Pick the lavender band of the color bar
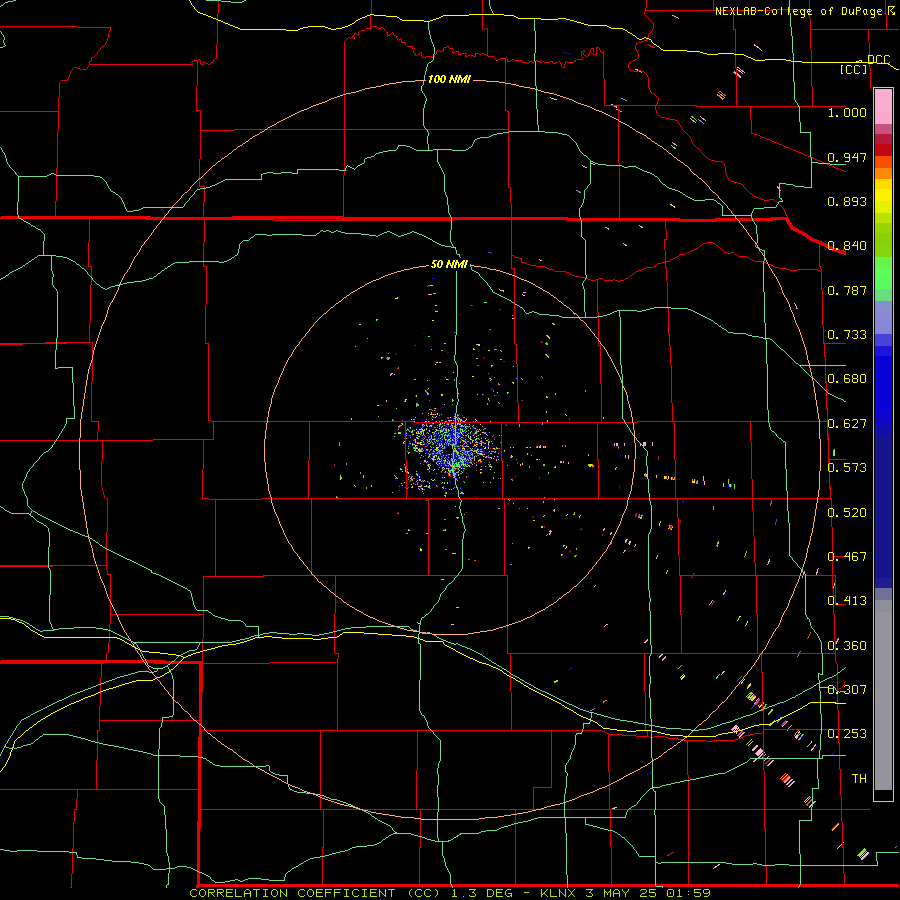900x900 pixels. click(883, 317)
